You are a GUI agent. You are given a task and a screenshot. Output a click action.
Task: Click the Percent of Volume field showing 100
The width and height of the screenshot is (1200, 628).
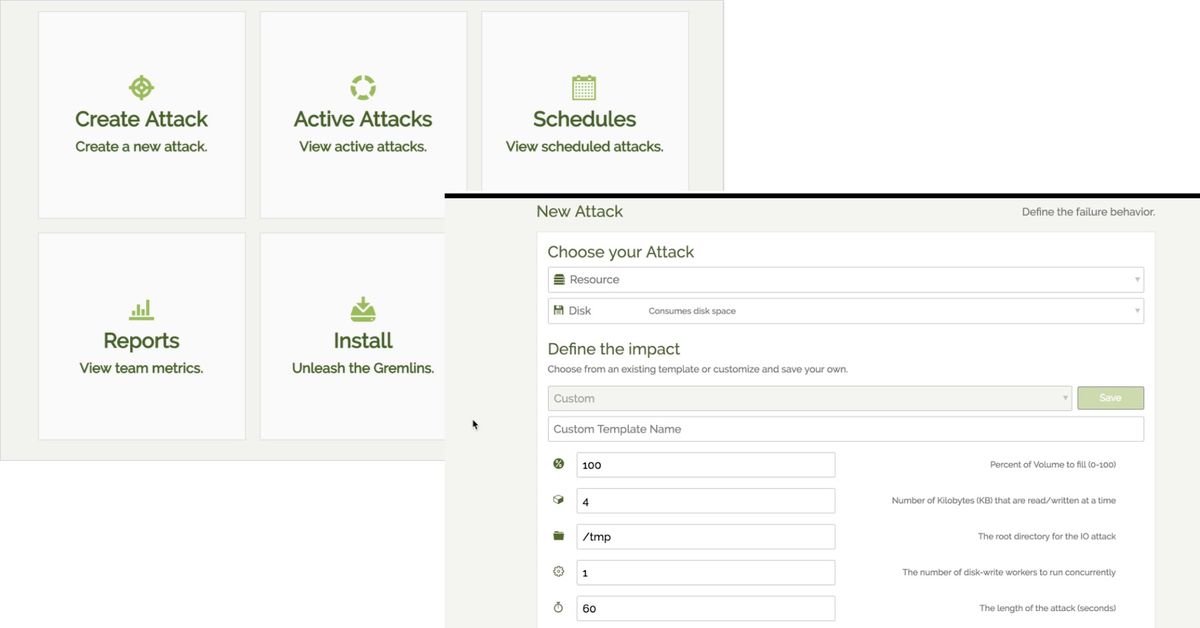pyautogui.click(x=706, y=465)
